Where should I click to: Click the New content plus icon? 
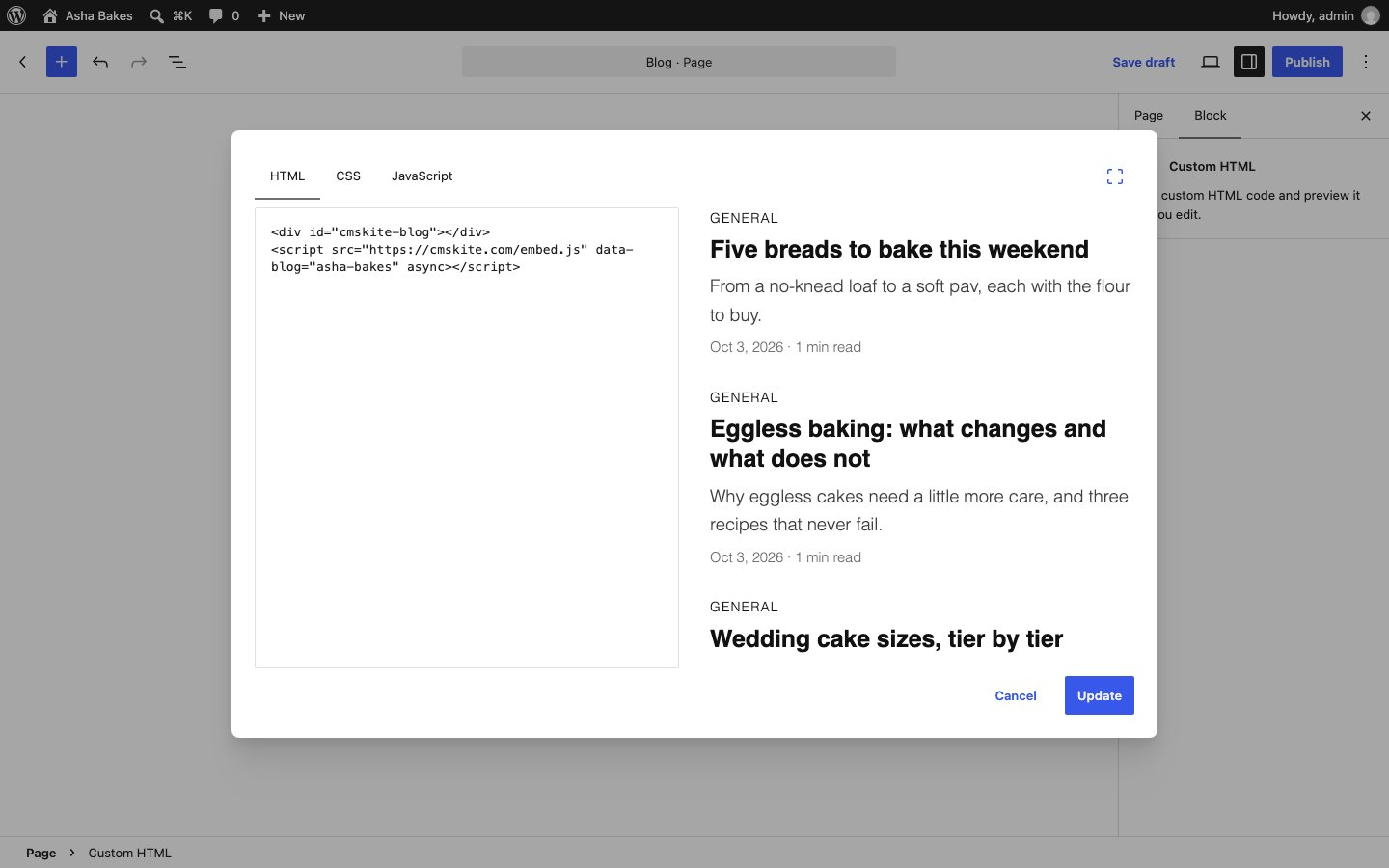[x=263, y=15]
